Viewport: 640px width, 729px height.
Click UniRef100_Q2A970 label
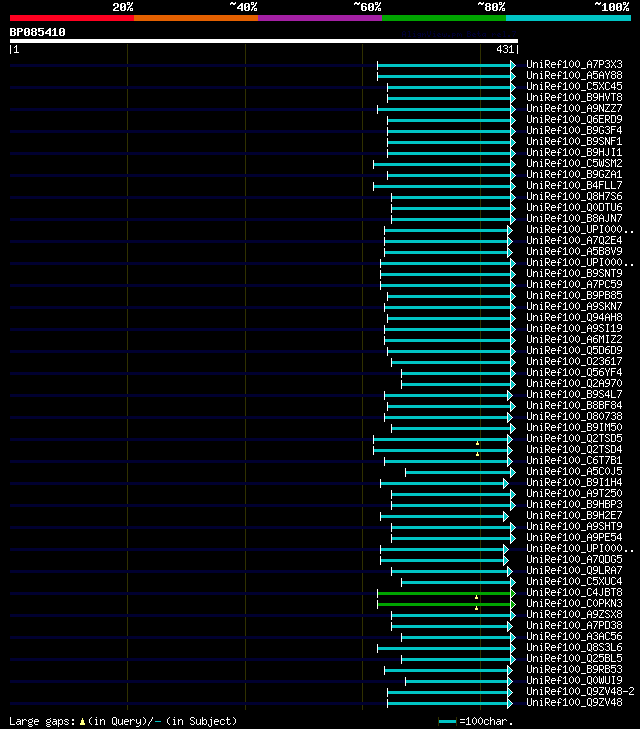click(x=574, y=384)
